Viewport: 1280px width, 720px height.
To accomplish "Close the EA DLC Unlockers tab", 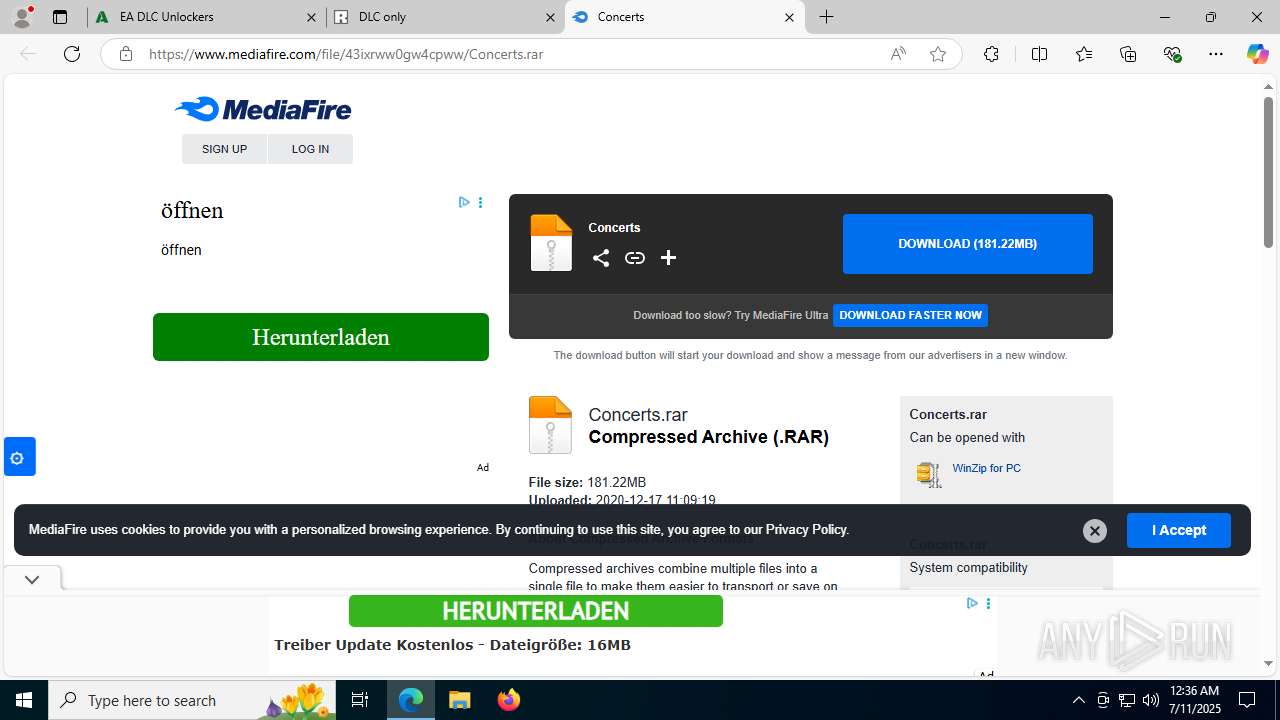I will coord(311,17).
